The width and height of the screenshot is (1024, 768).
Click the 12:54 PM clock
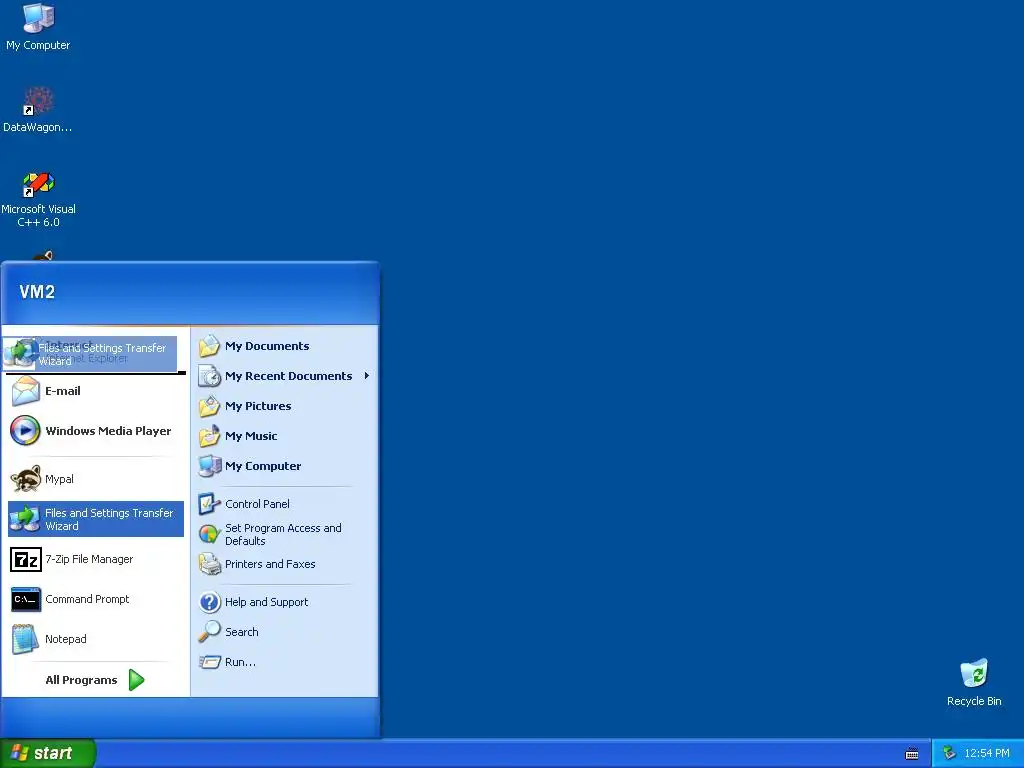(x=986, y=753)
